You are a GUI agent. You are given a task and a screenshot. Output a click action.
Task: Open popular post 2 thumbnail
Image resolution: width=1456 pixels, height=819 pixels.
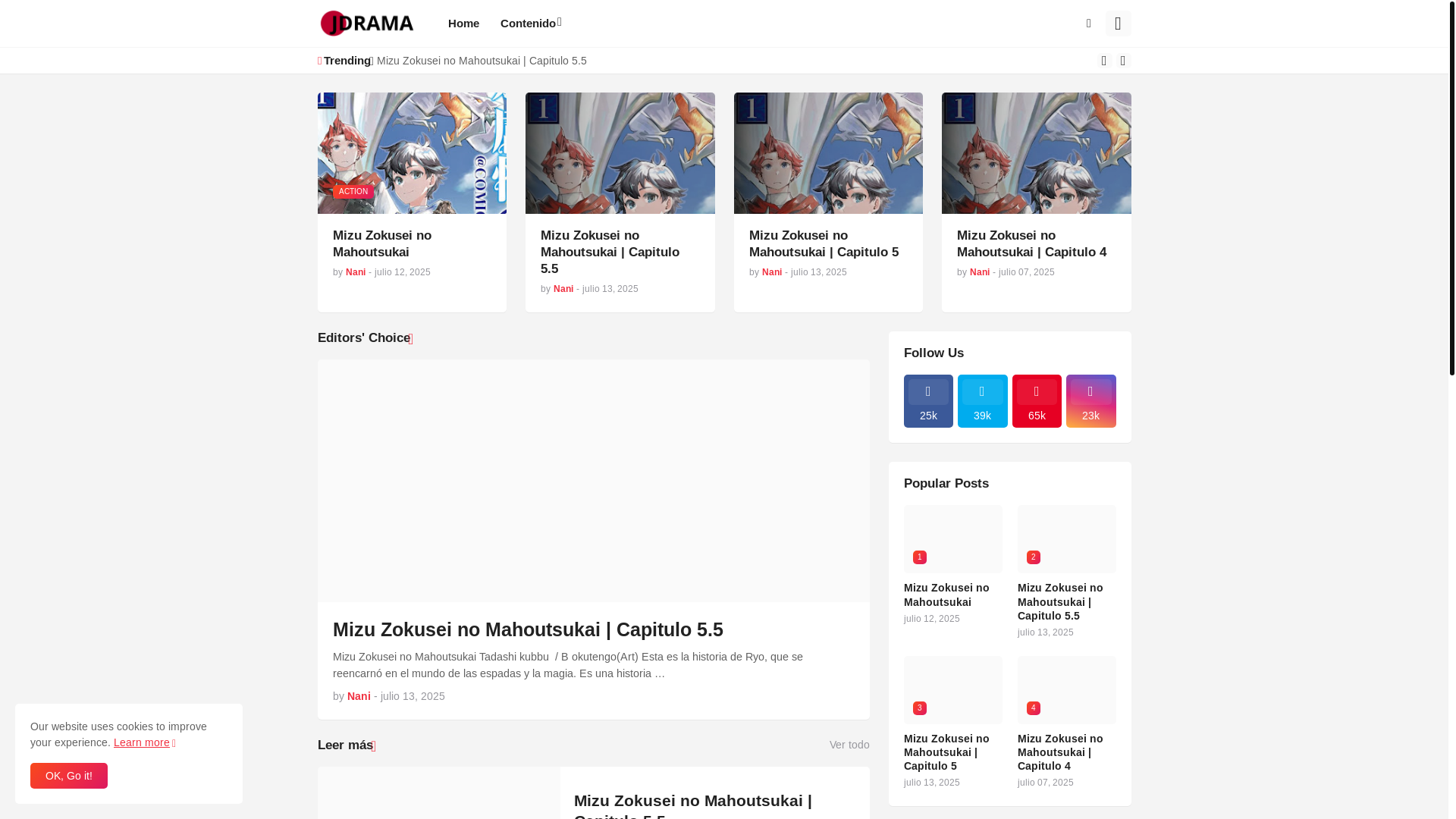(1067, 539)
